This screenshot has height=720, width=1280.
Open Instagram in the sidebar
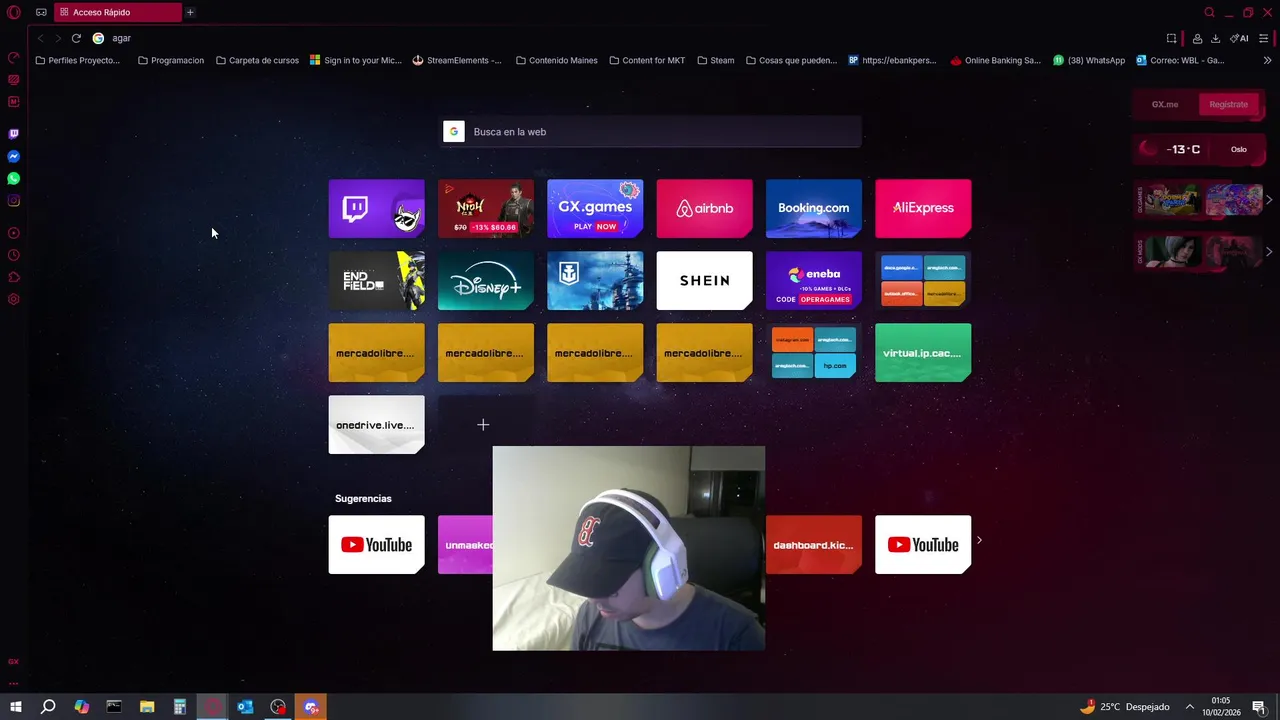point(14,200)
